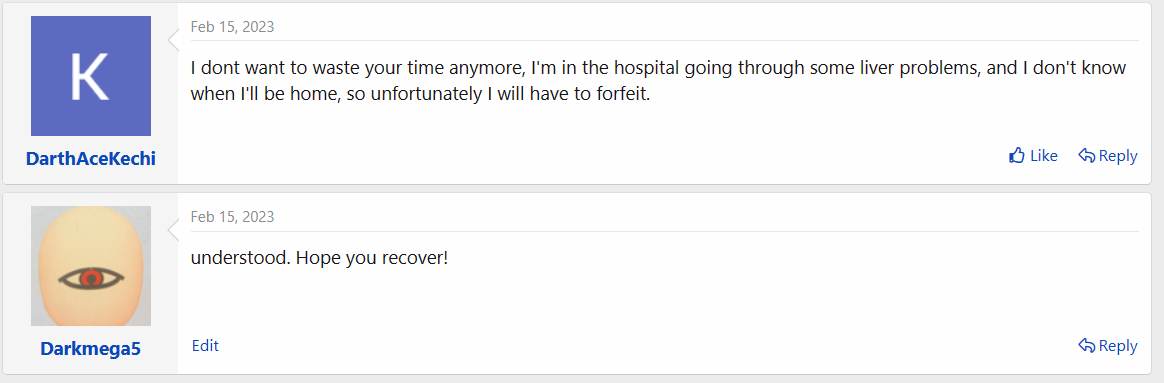Viewport: 1164px width, 383px height.
Task: Open the egg-with-red-eye avatar profile
Action: click(x=91, y=266)
